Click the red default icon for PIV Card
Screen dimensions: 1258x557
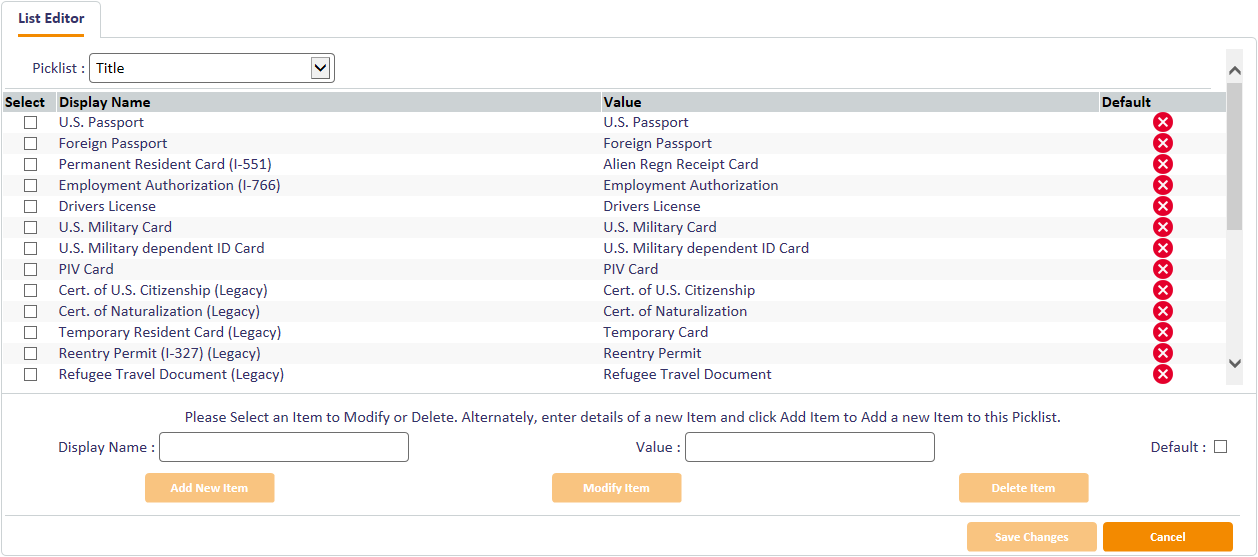coord(1163,269)
